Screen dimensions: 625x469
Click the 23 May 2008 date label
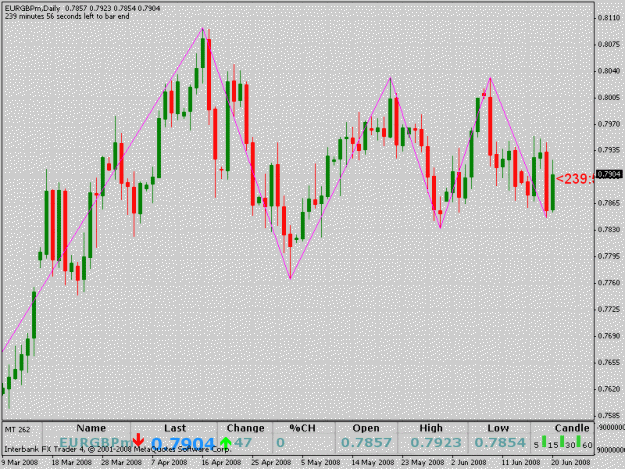pos(423,462)
